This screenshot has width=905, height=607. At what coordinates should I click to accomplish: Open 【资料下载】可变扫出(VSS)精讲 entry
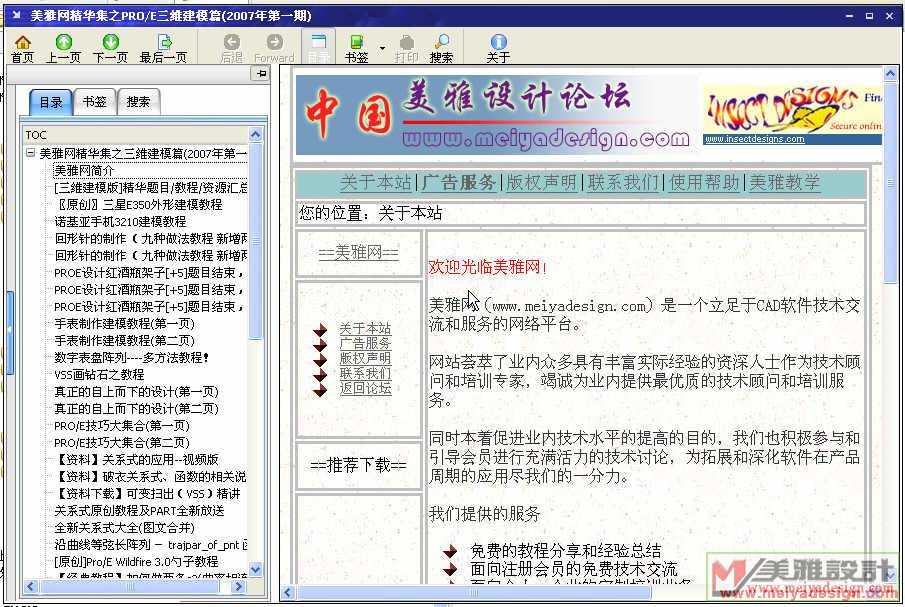click(x=148, y=493)
